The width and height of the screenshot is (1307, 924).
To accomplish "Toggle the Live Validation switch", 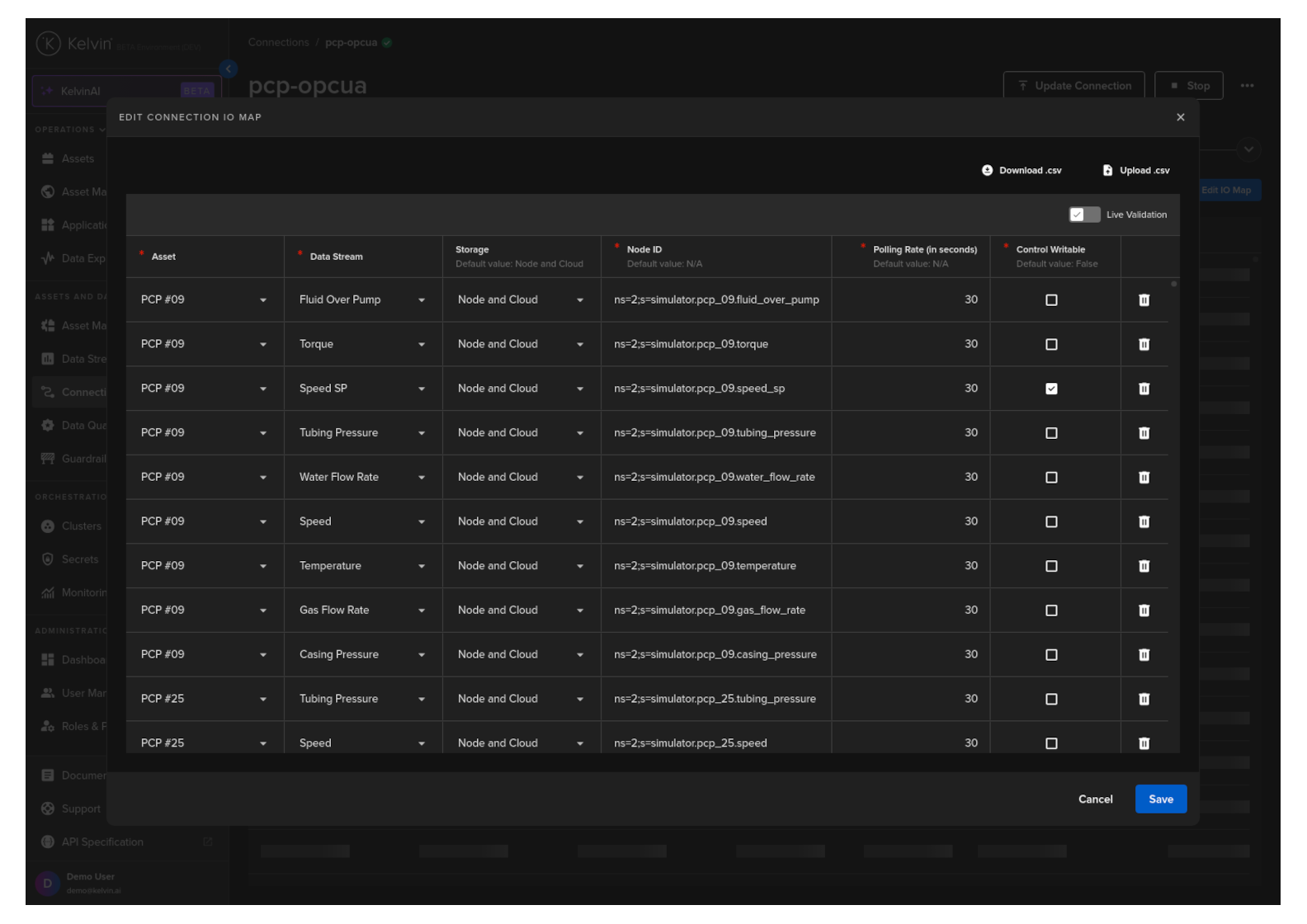I will [1083, 214].
